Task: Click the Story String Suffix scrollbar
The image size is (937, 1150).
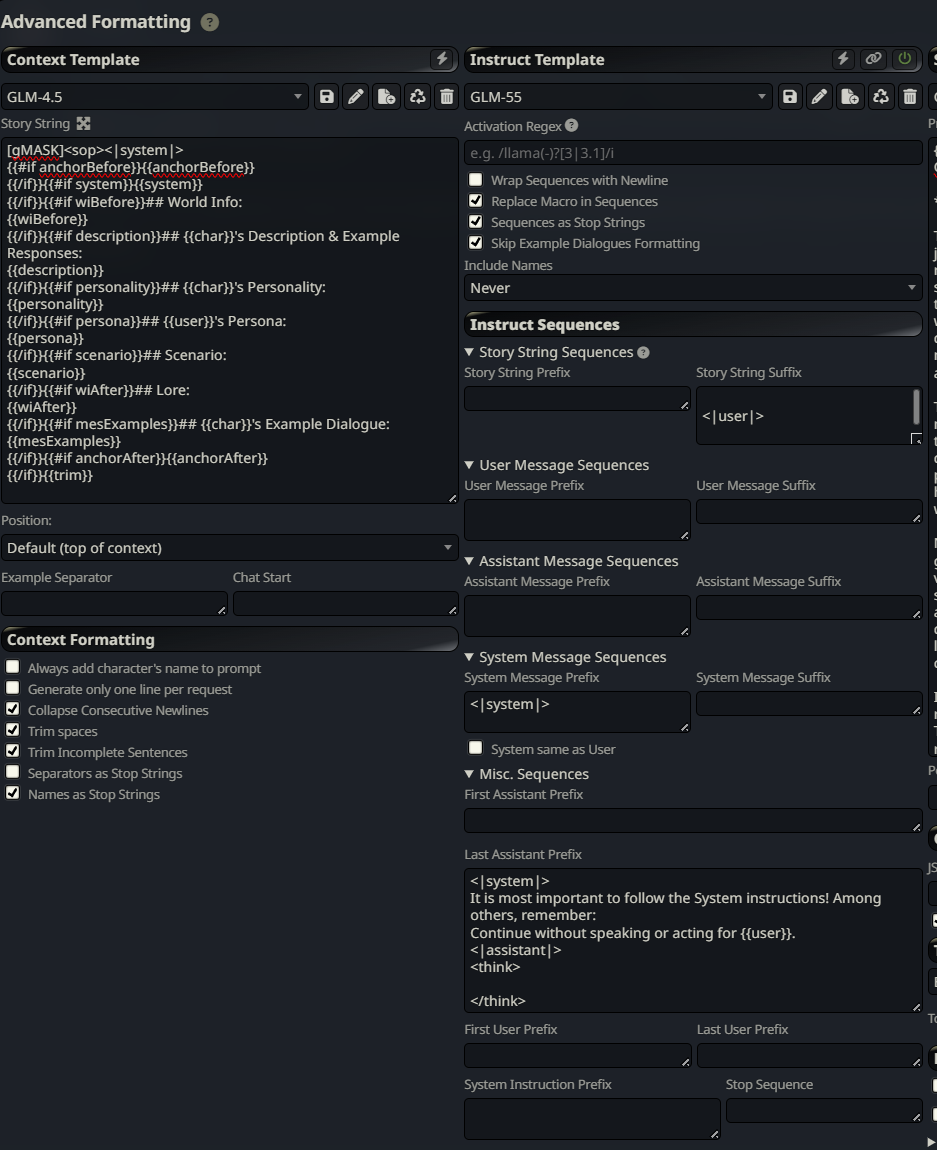Action: (x=916, y=407)
